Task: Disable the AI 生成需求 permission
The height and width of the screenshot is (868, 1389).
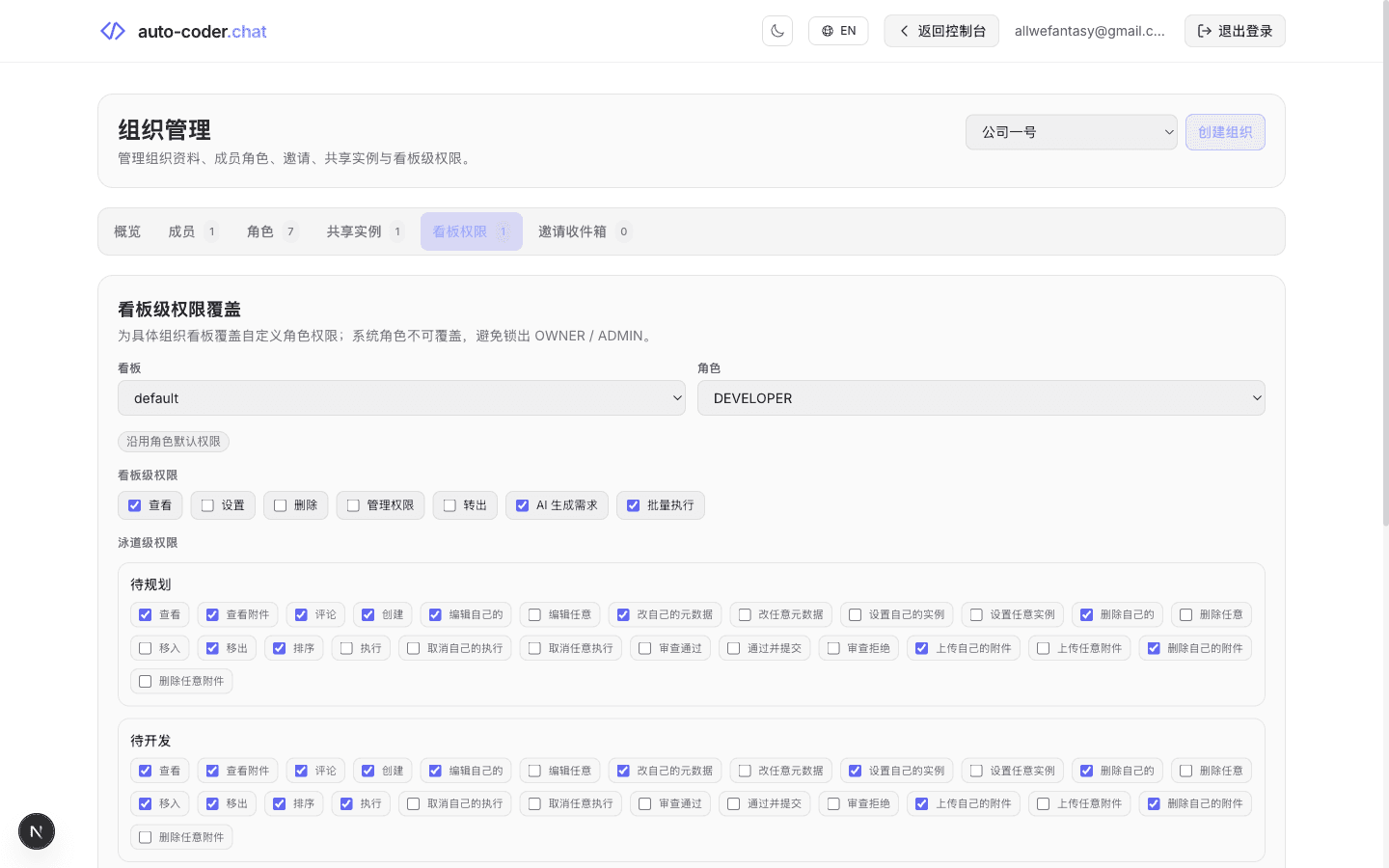Action: (x=523, y=504)
